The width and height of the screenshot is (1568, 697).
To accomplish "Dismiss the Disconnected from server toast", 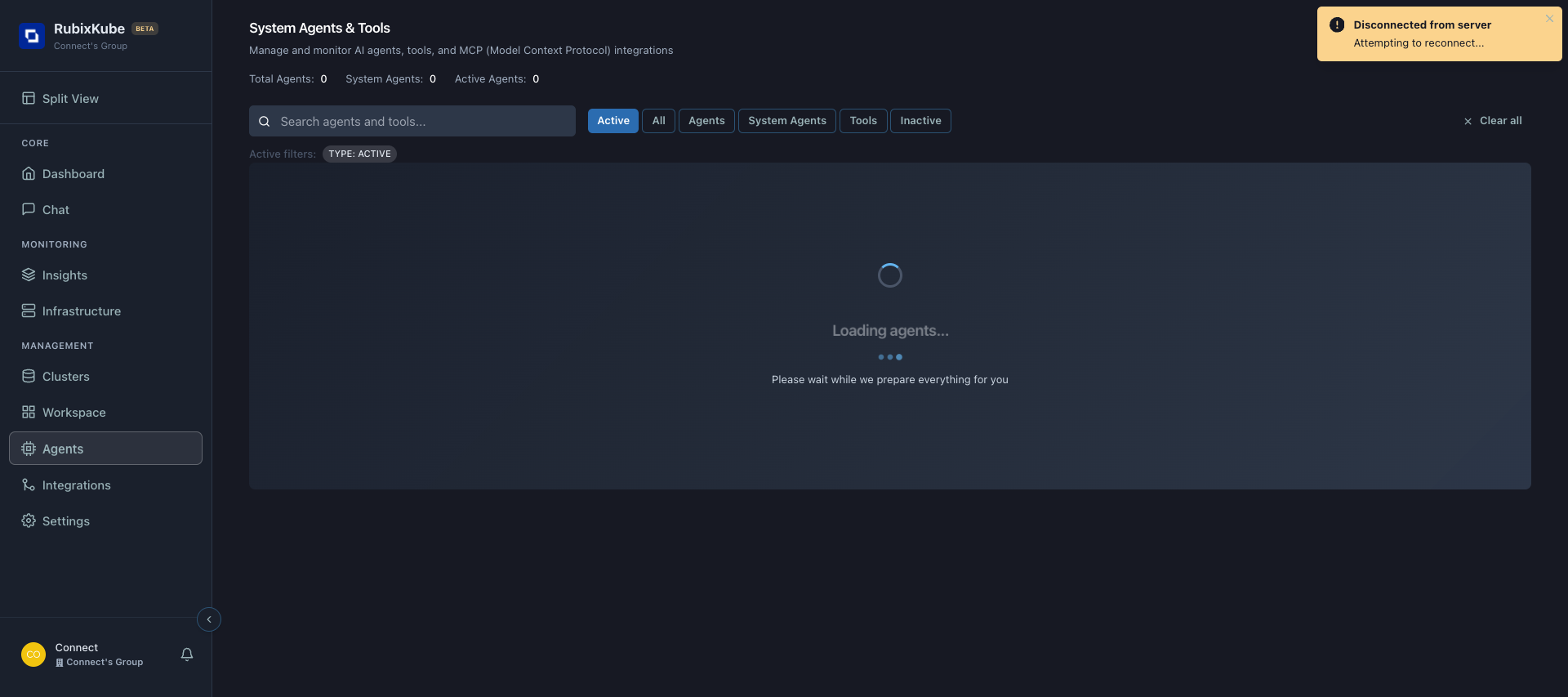I will coord(1549,19).
